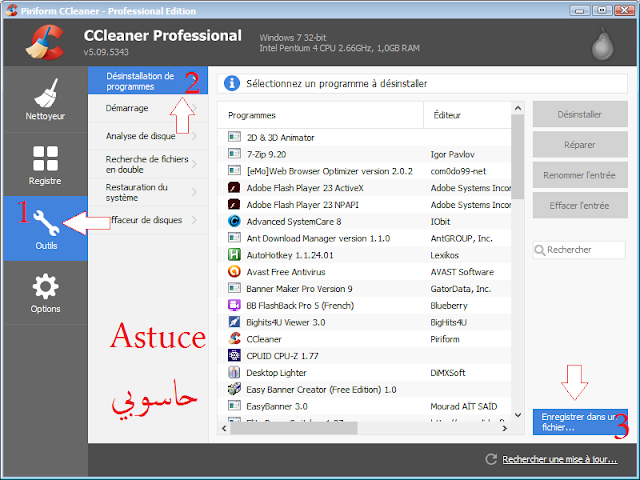Viewport: 640px width, 480px height.
Task: Click the Igor Pavlov publisher cell
Action: point(452,154)
